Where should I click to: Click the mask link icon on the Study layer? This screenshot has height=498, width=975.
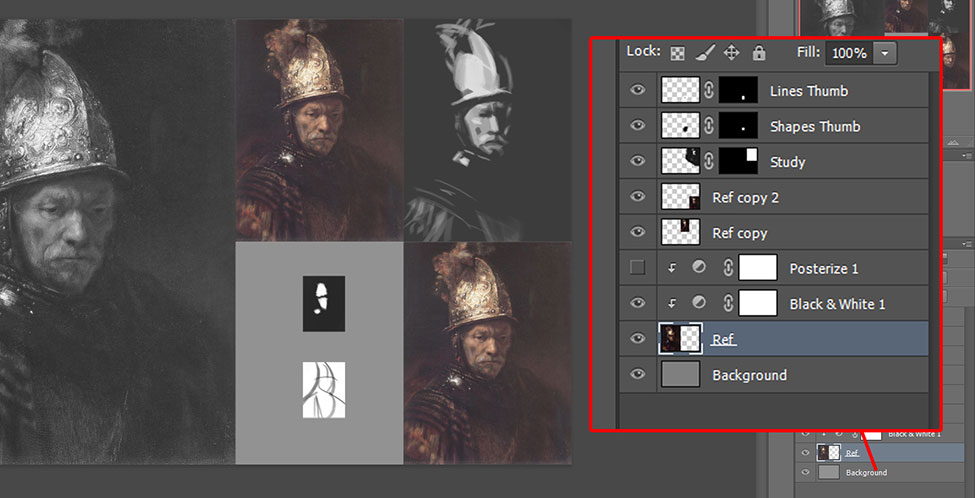pos(709,162)
